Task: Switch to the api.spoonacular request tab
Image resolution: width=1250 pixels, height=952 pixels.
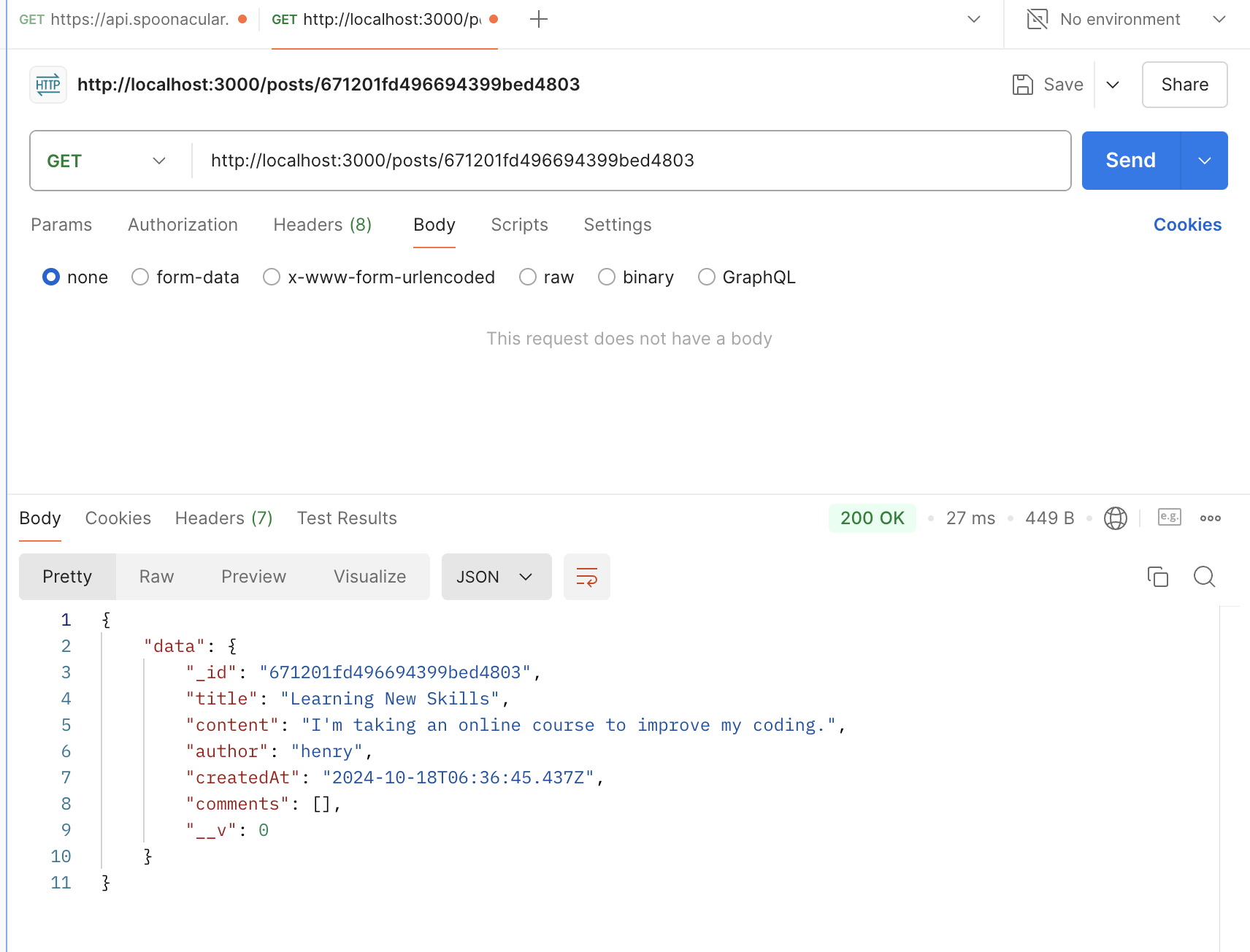Action: pyautogui.click(x=133, y=19)
